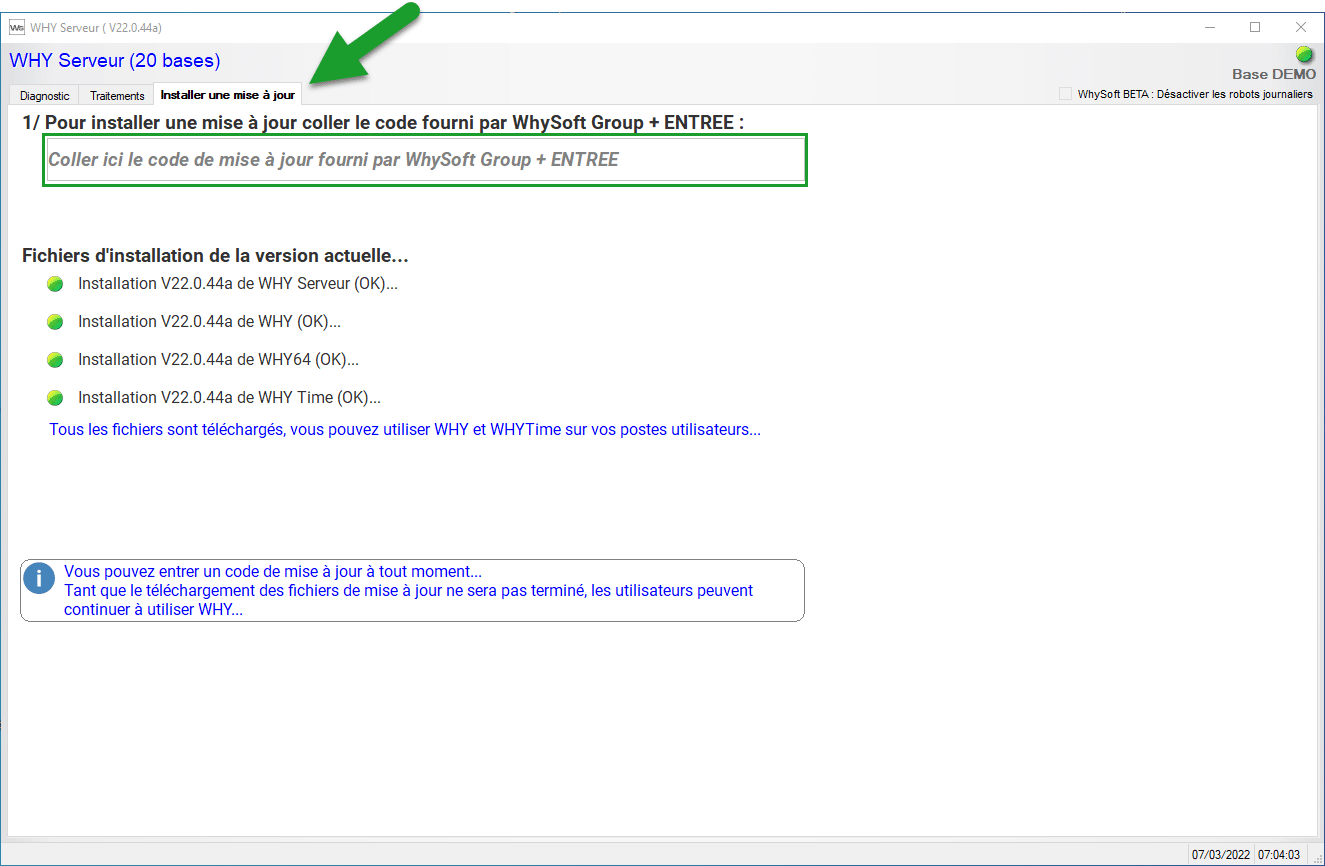Click 'Tous les fichiers sont téléchargés' message

405,430
